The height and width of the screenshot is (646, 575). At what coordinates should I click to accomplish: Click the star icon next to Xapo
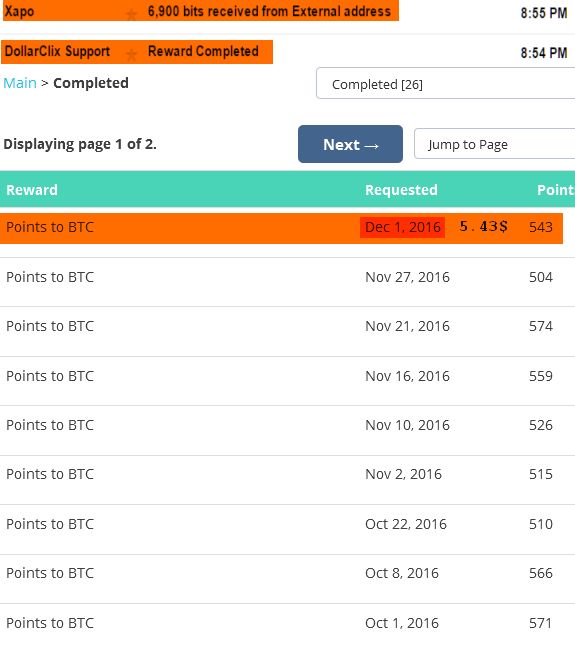click(131, 15)
